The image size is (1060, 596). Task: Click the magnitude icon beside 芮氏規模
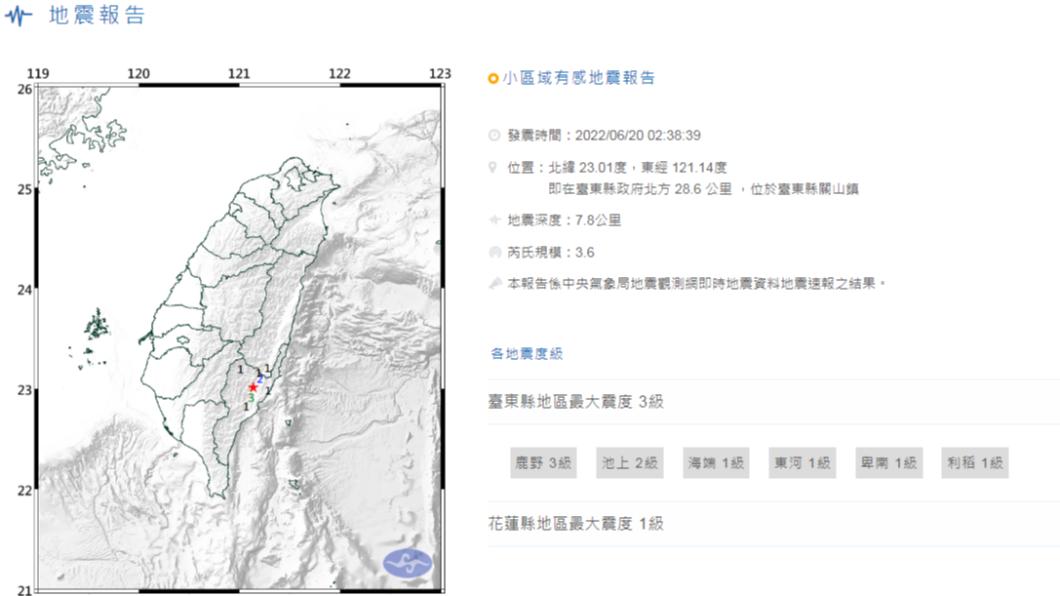494,252
